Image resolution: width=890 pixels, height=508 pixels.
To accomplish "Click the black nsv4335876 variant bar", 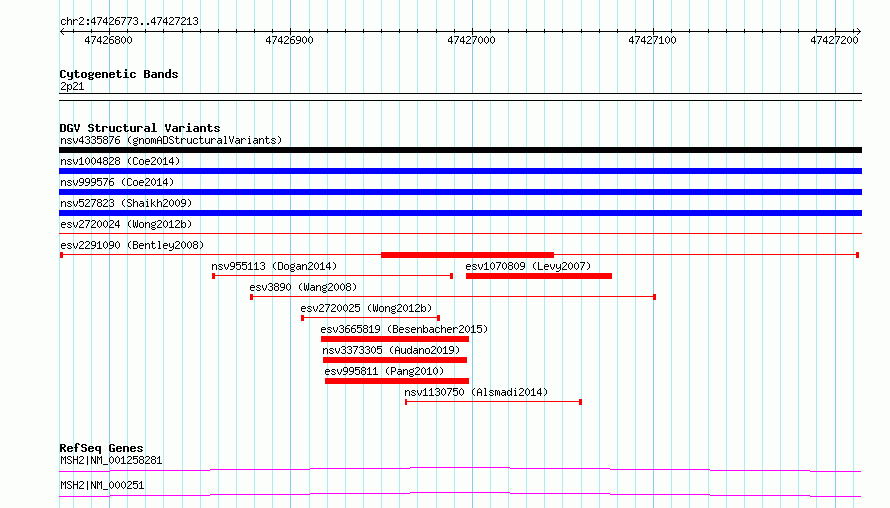I will coord(460,150).
